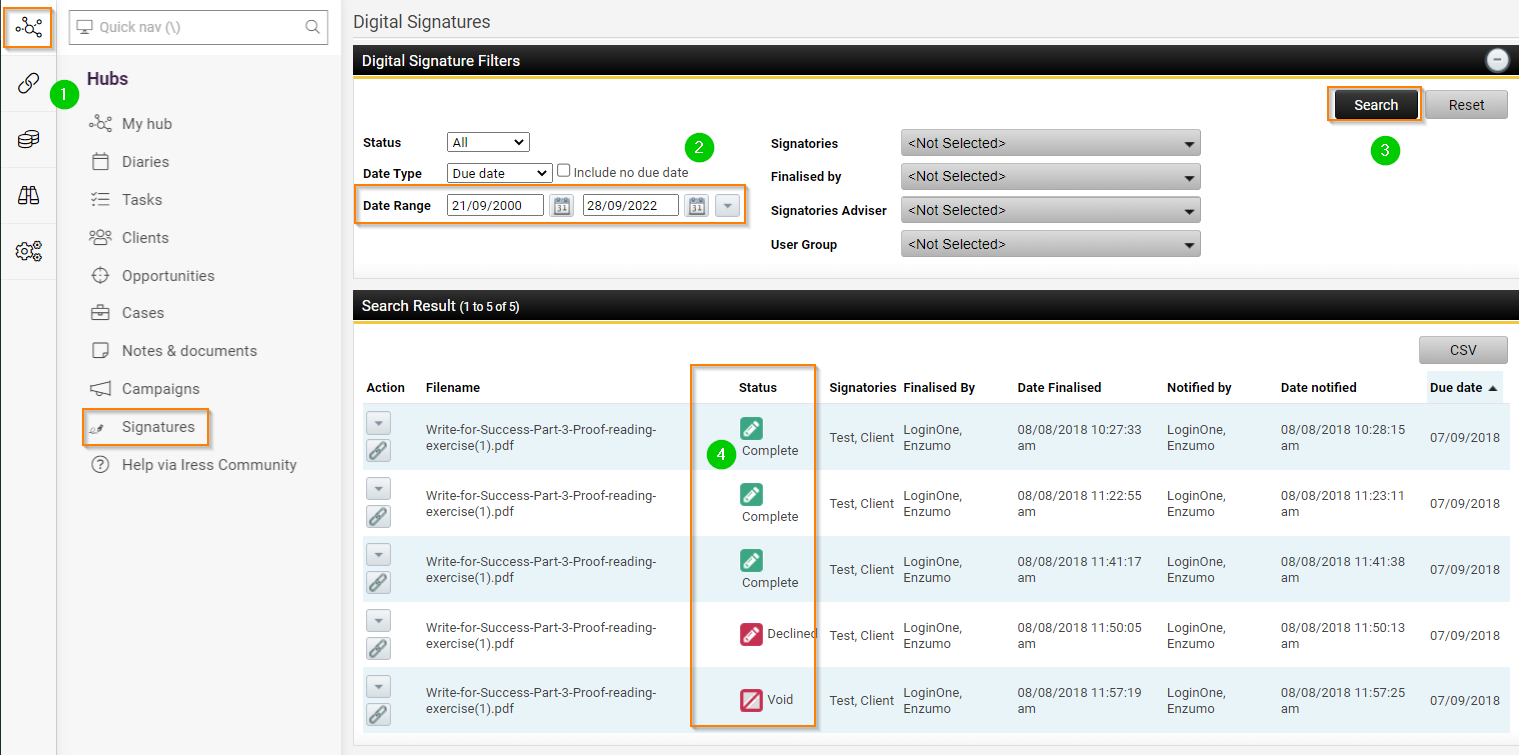Open action dropdown for the Declined row

coord(378,621)
